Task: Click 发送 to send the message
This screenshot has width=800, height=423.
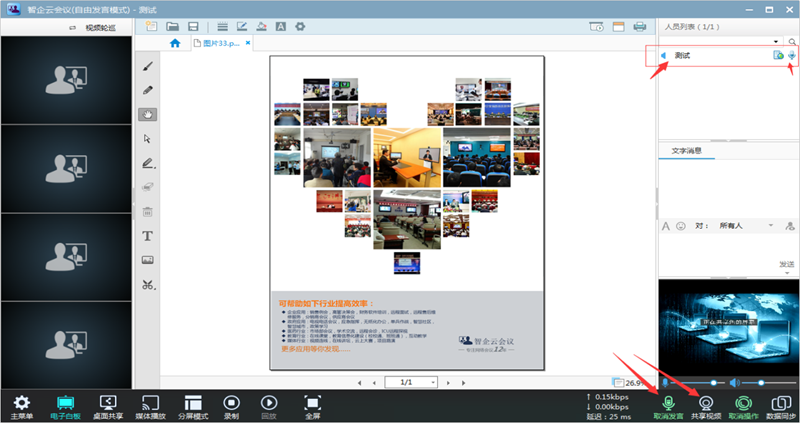Action: (786, 264)
